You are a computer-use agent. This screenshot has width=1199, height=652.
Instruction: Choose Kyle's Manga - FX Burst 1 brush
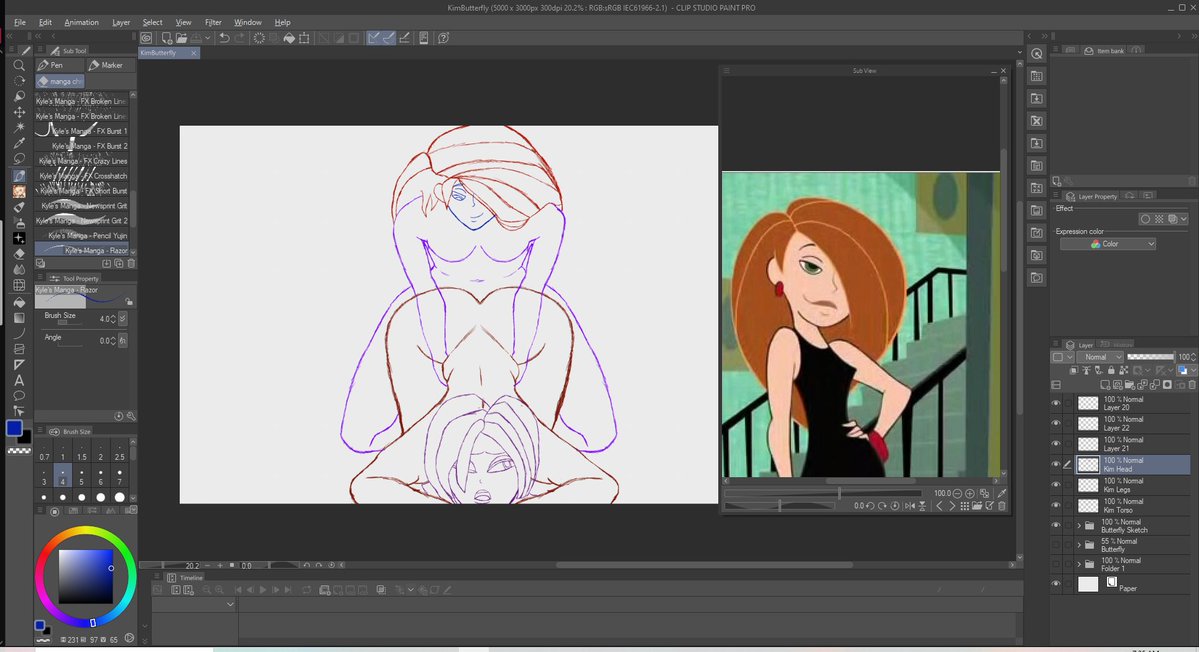[x=82, y=131]
